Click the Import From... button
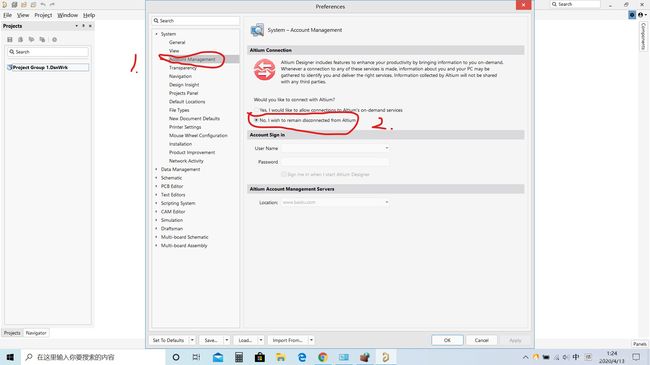This screenshot has width=650, height=365. pos(287,340)
